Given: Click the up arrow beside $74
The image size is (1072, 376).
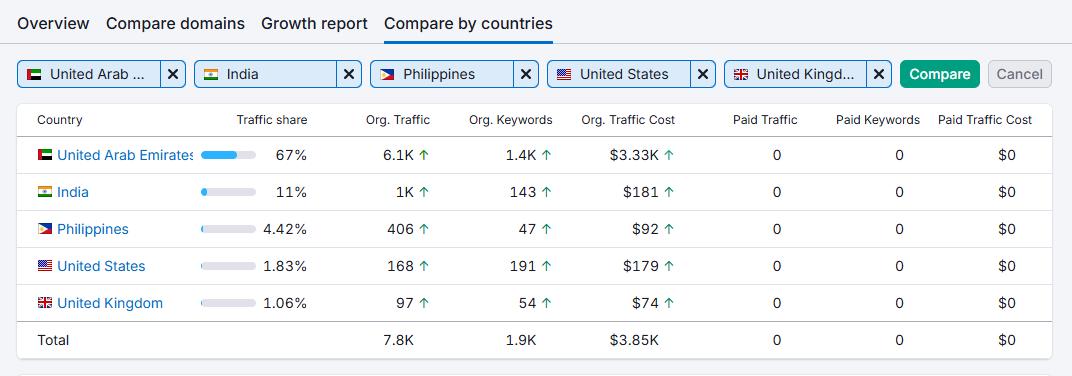Looking at the screenshot, I should (x=669, y=303).
